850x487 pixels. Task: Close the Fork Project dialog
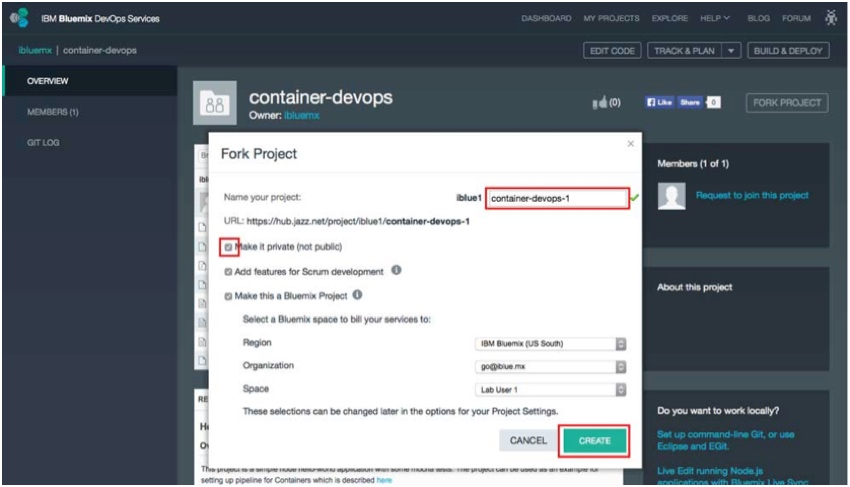click(630, 144)
